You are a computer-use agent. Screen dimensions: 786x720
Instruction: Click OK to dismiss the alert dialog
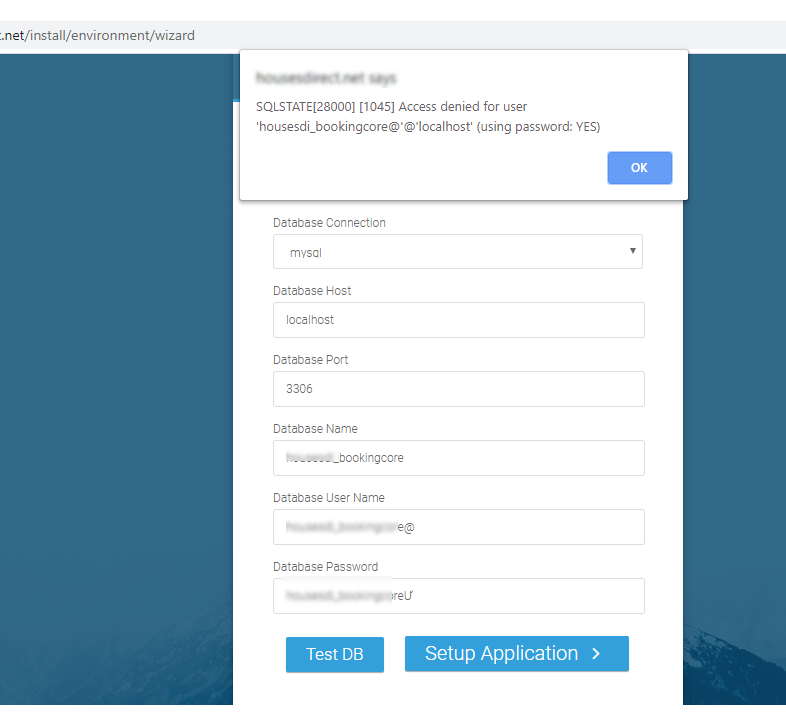click(639, 168)
